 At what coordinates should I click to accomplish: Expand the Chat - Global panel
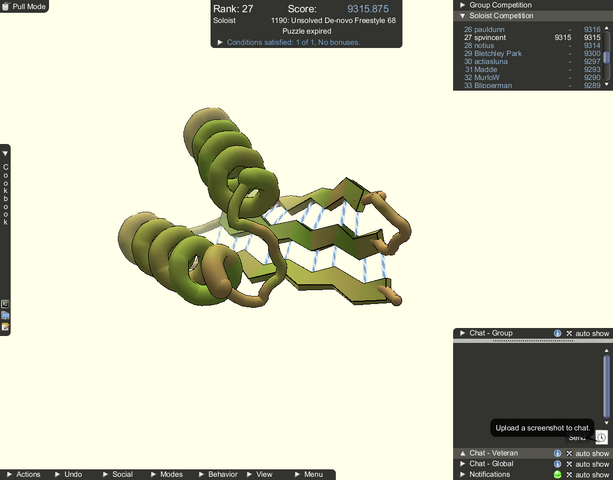462,464
